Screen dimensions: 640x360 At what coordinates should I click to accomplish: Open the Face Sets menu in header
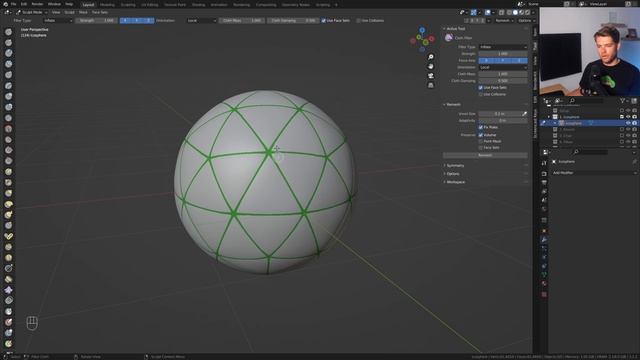point(100,12)
